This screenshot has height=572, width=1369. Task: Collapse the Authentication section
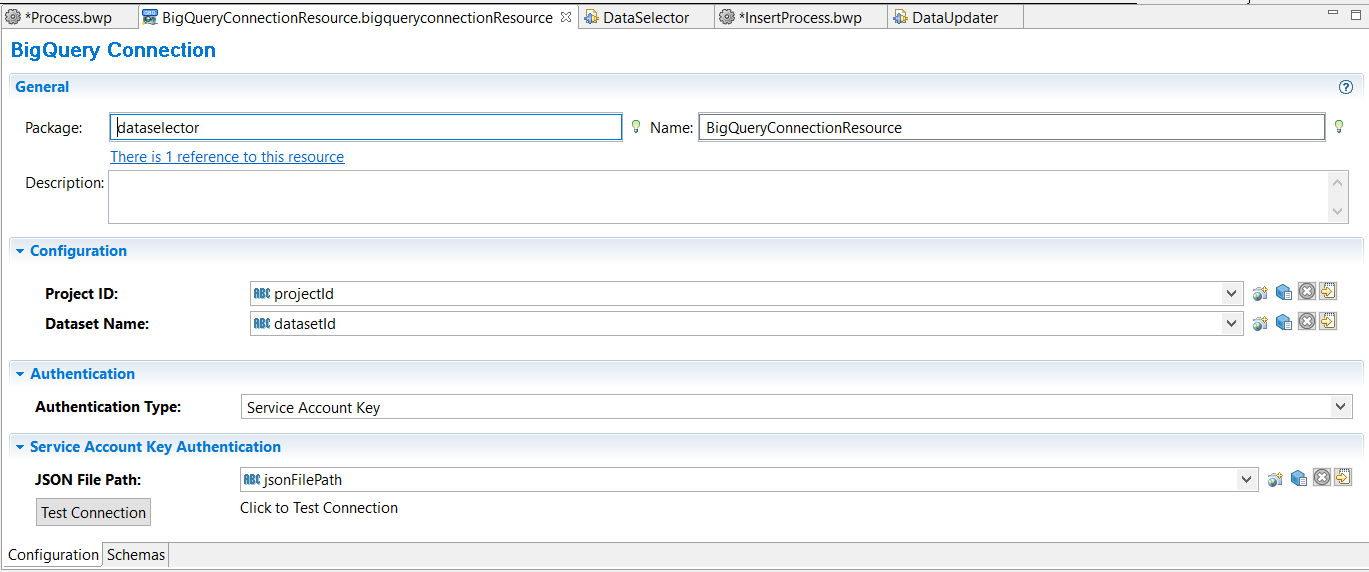20,374
